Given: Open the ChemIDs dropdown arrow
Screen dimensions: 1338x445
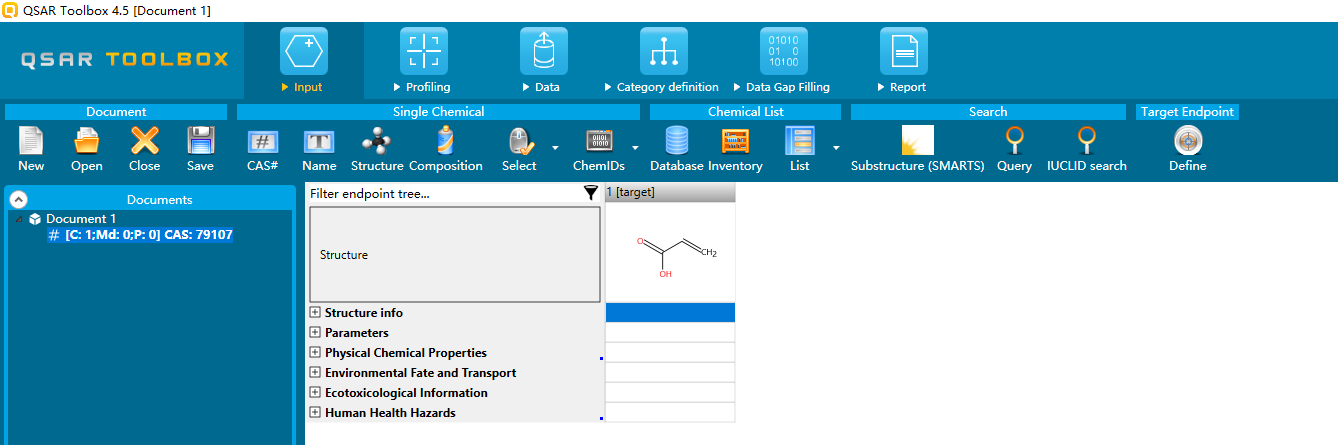Looking at the screenshot, I should [634, 147].
